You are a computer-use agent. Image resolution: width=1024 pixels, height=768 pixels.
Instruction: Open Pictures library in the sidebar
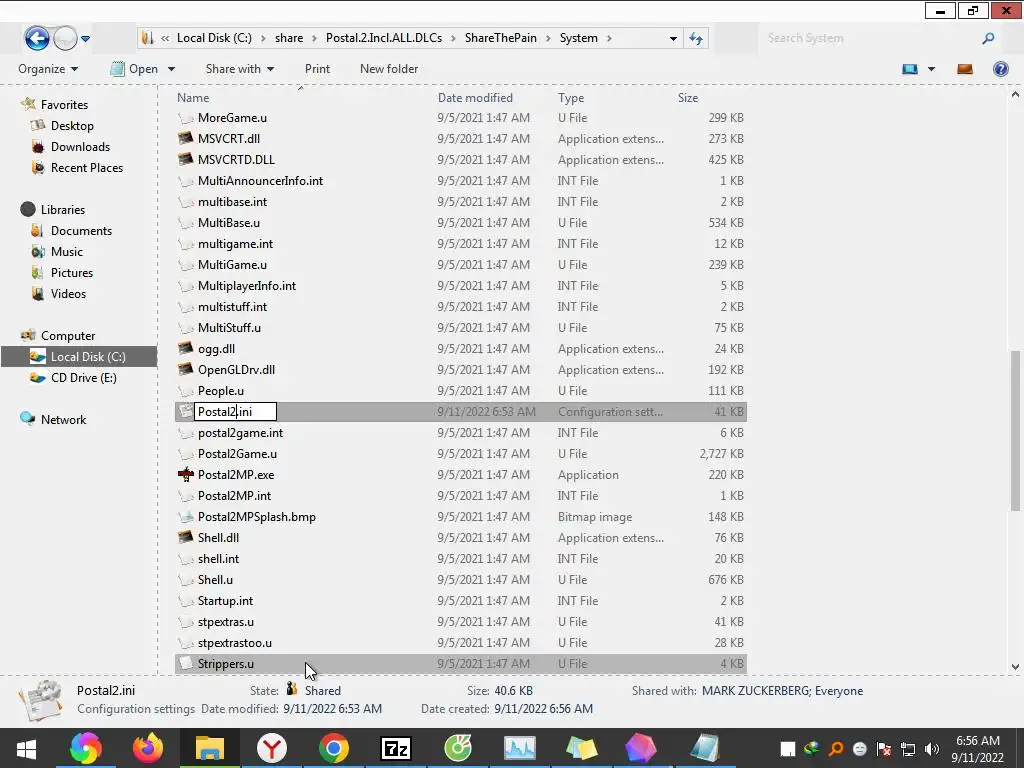tap(72, 272)
